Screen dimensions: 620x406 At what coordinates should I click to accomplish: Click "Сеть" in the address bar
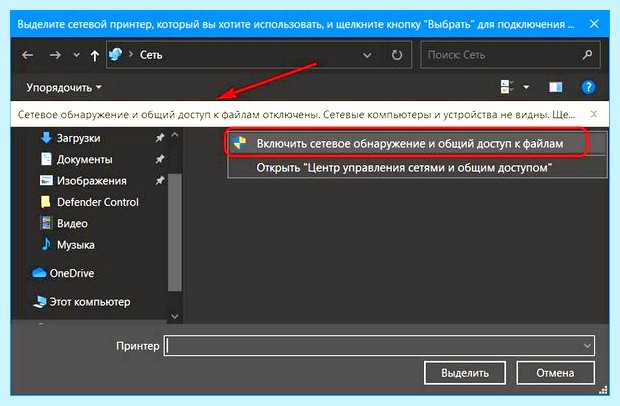(x=151, y=55)
